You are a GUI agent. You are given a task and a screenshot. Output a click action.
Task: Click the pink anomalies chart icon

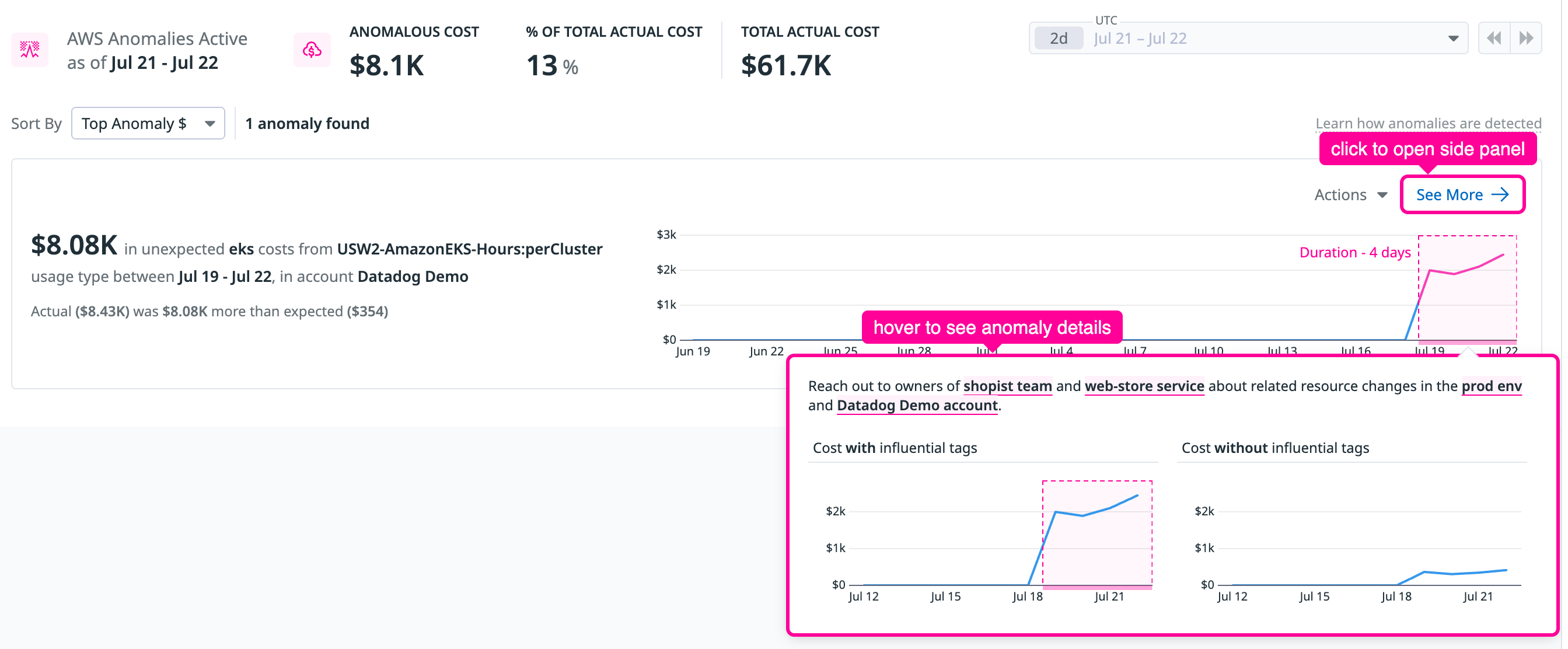[x=29, y=50]
